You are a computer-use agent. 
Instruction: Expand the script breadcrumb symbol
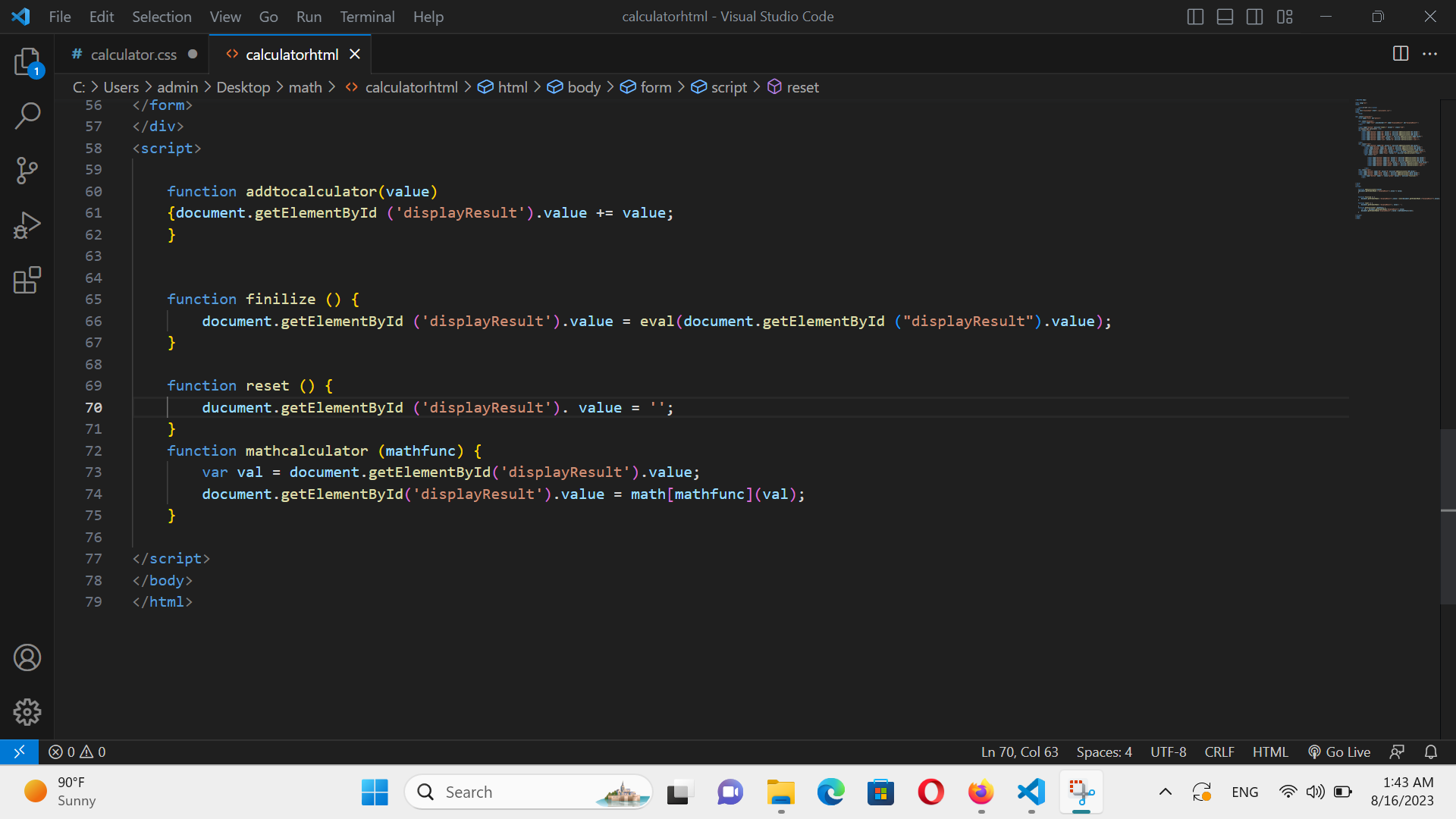pyautogui.click(x=719, y=87)
